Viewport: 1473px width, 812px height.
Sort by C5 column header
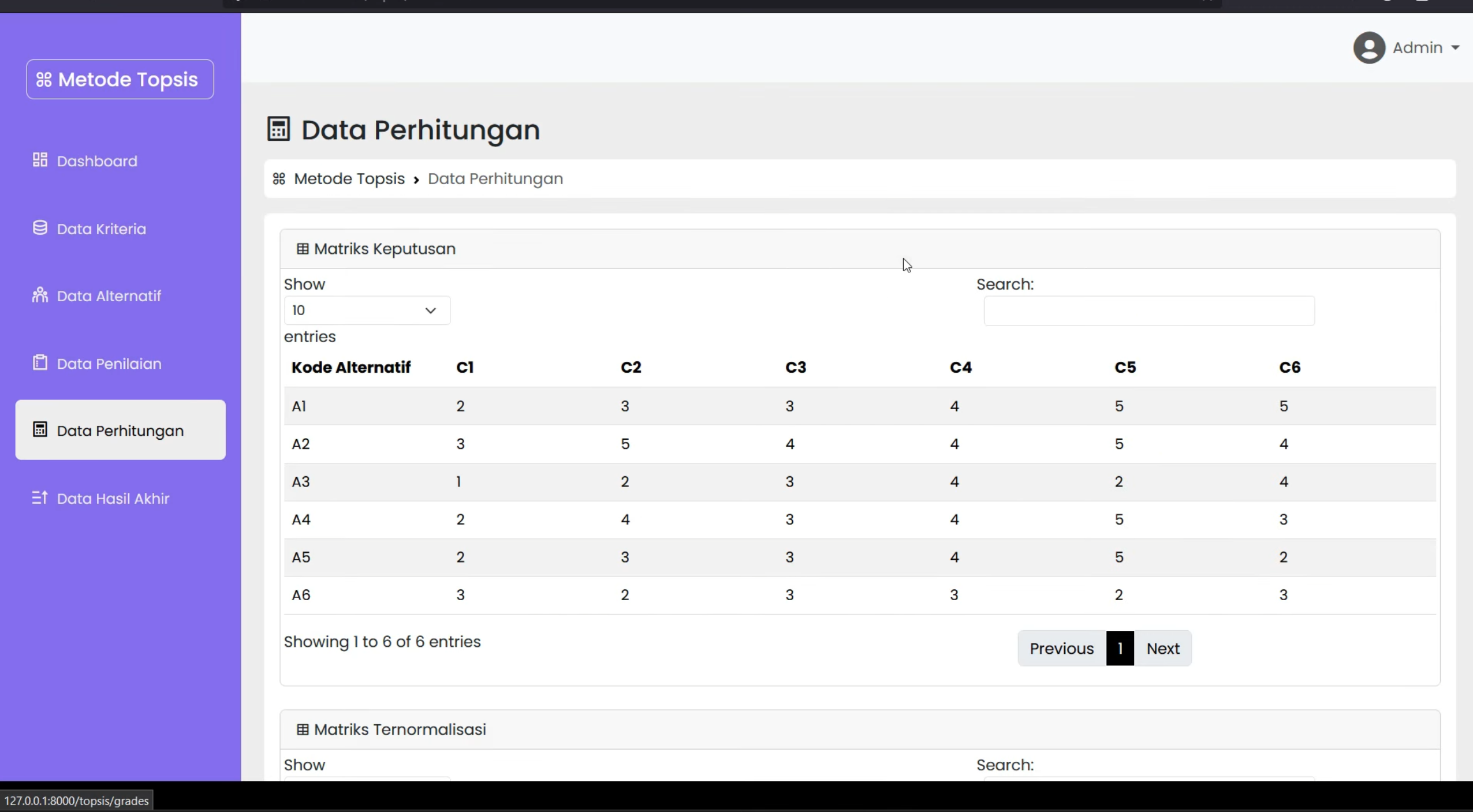click(1125, 368)
